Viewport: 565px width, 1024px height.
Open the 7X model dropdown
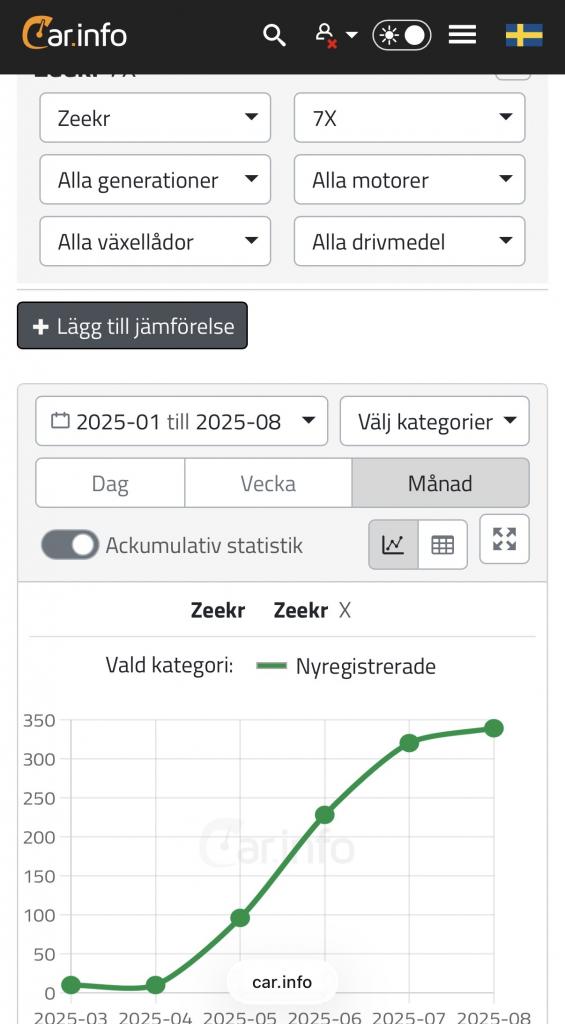(410, 118)
